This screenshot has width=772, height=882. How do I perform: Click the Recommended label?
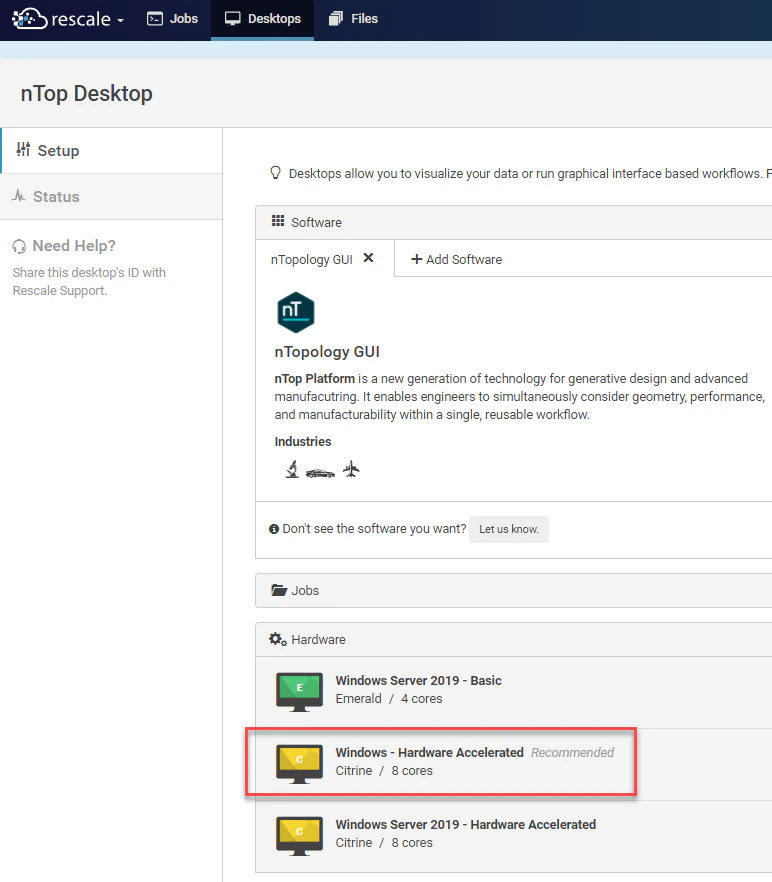click(x=572, y=753)
